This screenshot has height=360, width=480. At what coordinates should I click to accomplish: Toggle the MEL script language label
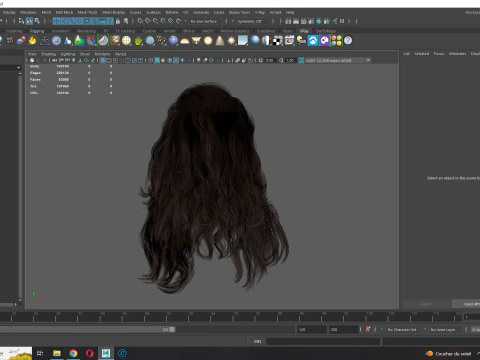(x=258, y=341)
